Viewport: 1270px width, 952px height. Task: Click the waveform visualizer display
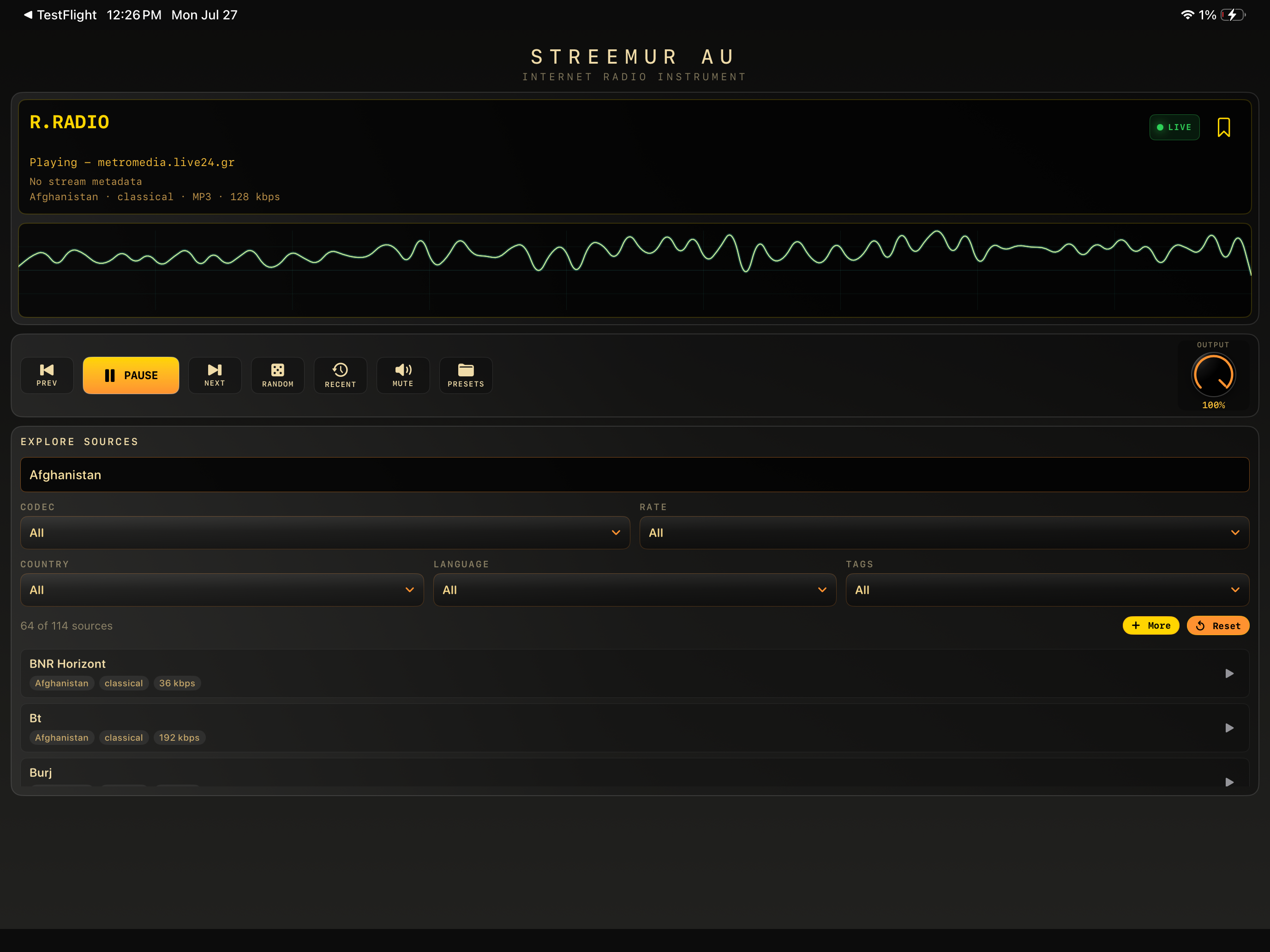coord(635,270)
